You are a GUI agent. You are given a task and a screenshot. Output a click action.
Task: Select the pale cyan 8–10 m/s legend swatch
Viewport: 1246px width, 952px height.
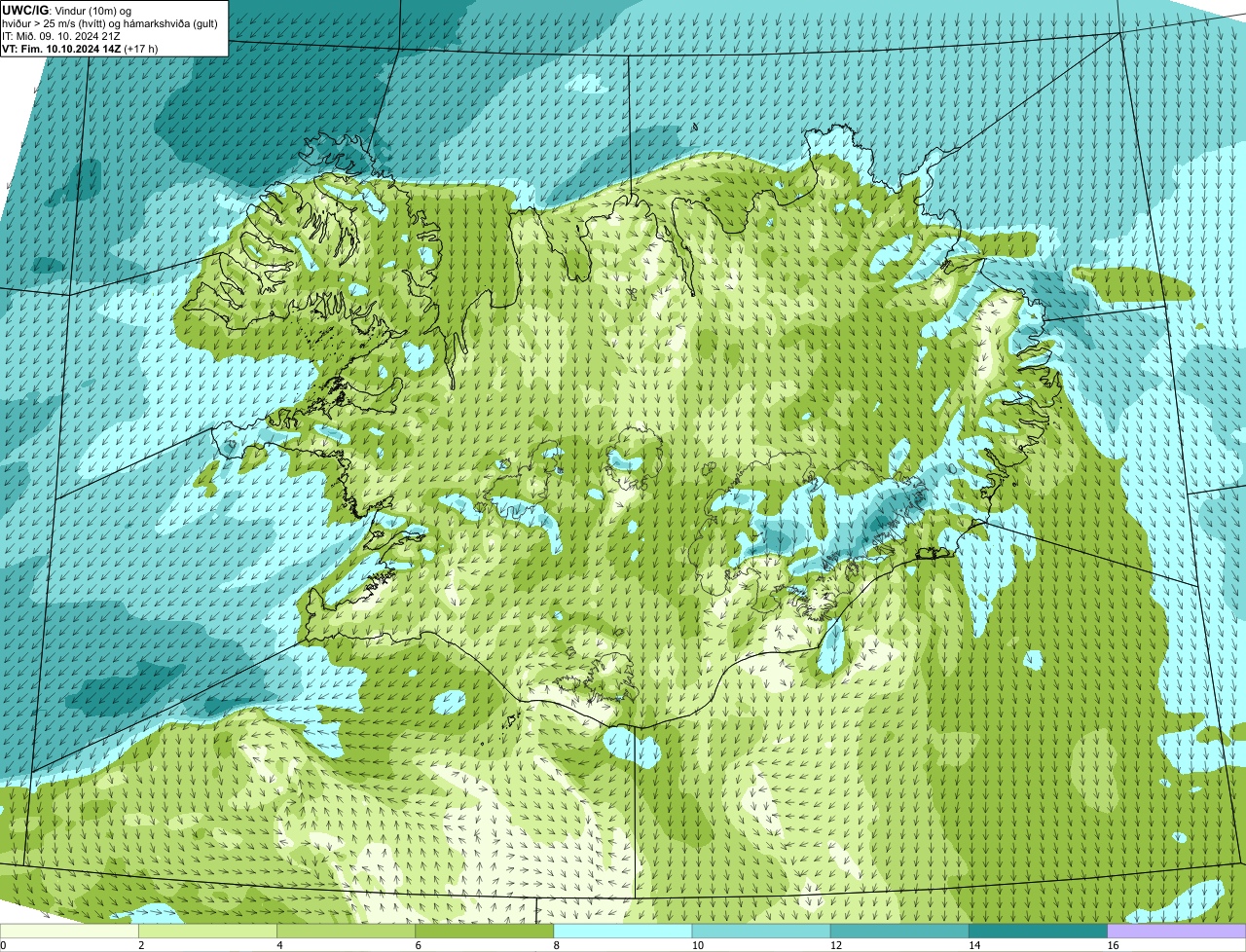623,931
